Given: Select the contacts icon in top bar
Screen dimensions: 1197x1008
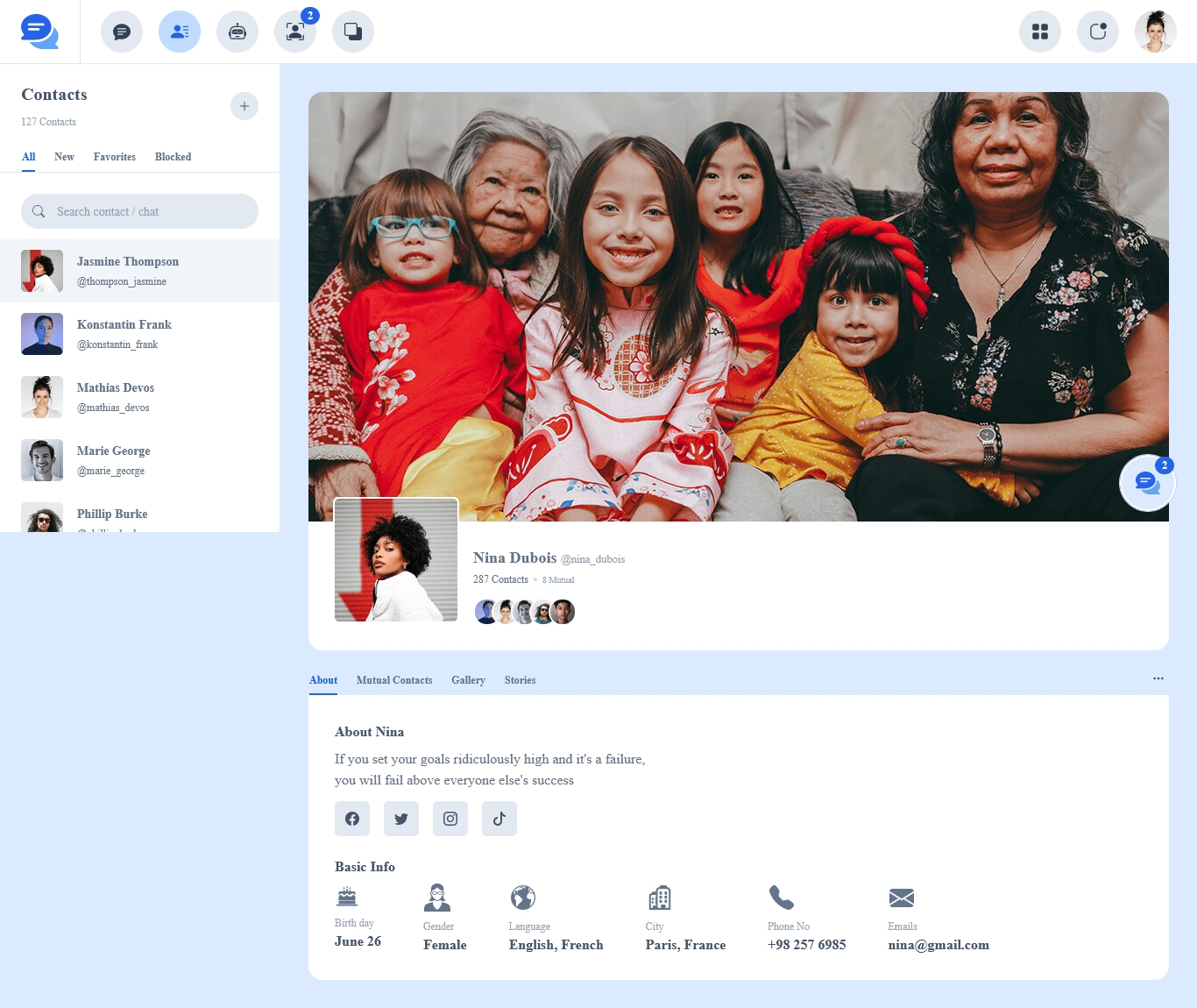Looking at the screenshot, I should point(180,32).
